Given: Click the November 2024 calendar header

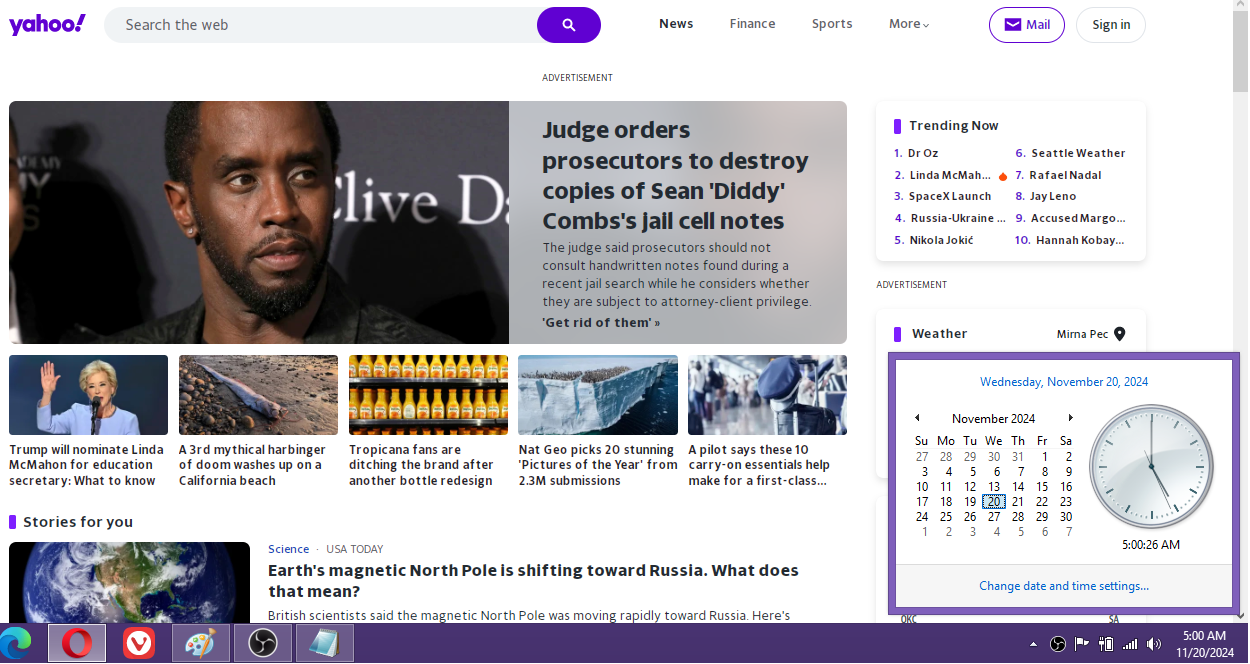Looking at the screenshot, I should coord(993,419).
